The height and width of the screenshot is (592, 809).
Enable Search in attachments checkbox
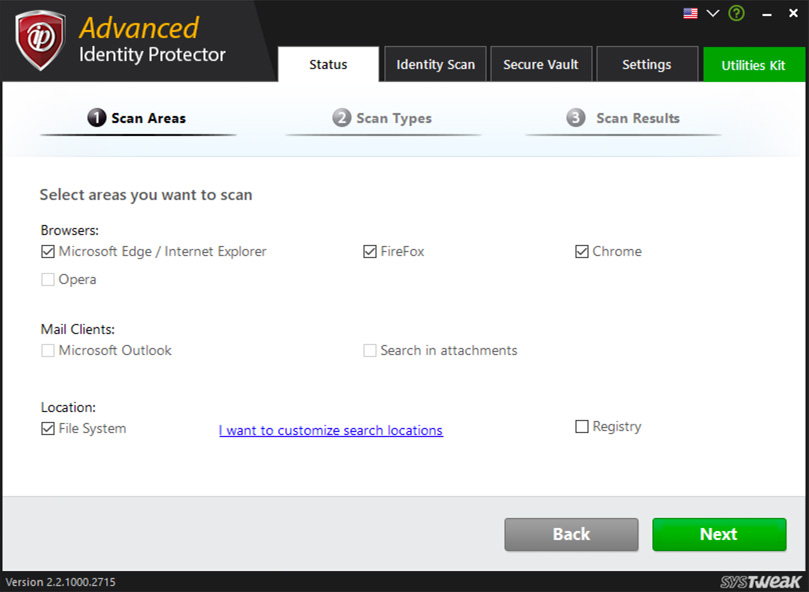369,350
